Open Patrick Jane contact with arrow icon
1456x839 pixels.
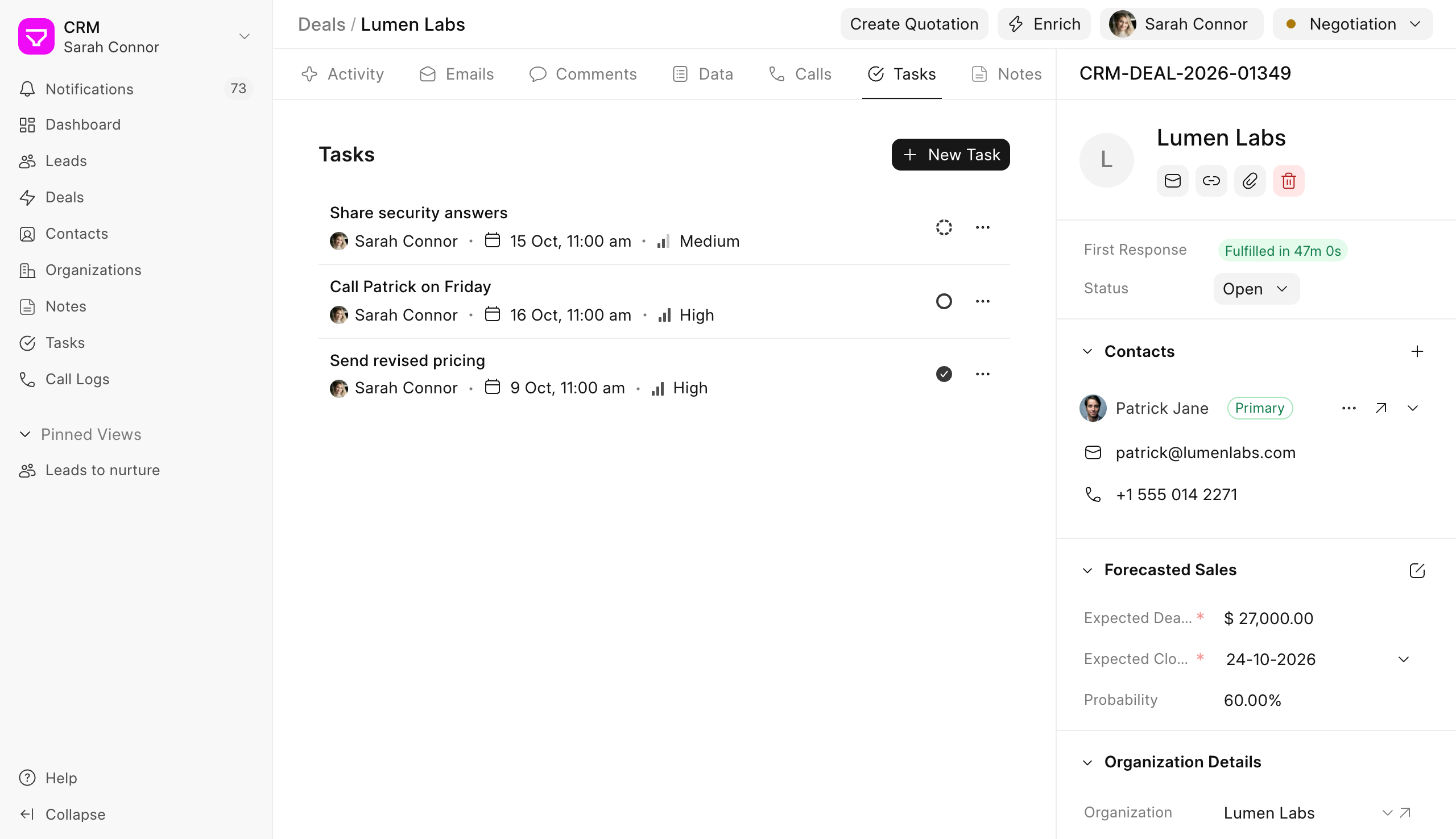pyautogui.click(x=1380, y=409)
